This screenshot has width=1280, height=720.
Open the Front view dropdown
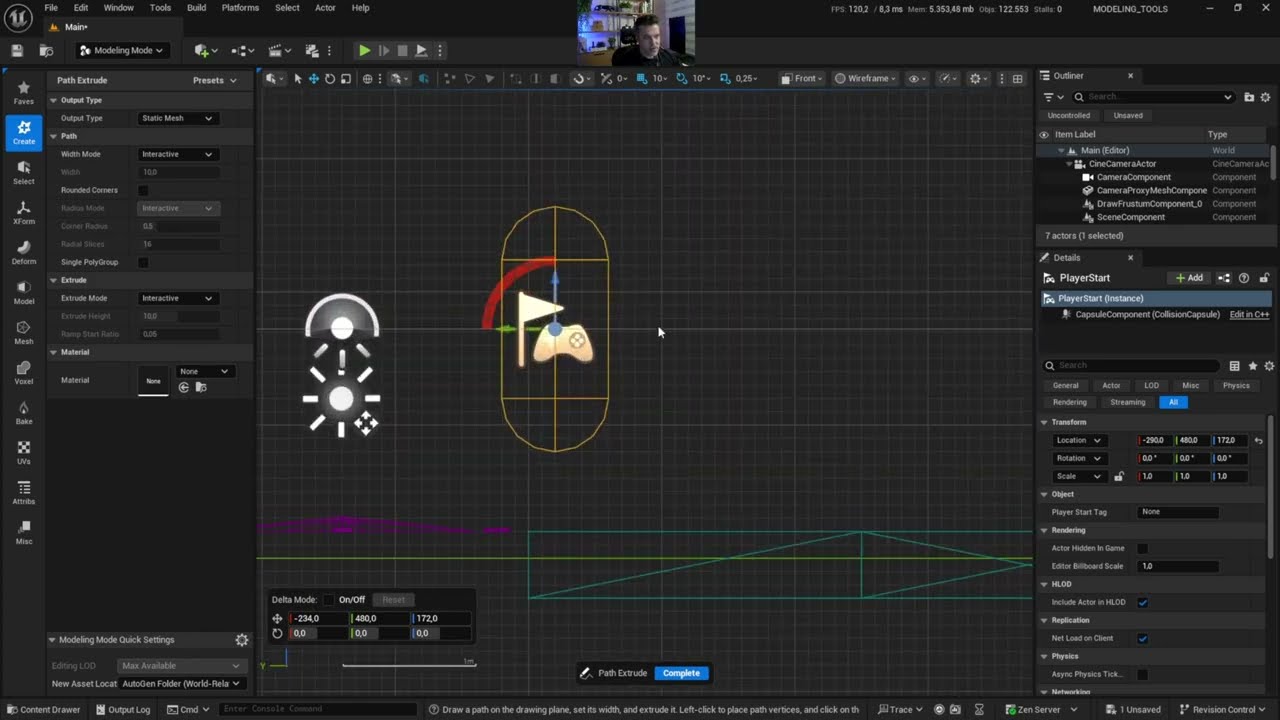point(800,78)
